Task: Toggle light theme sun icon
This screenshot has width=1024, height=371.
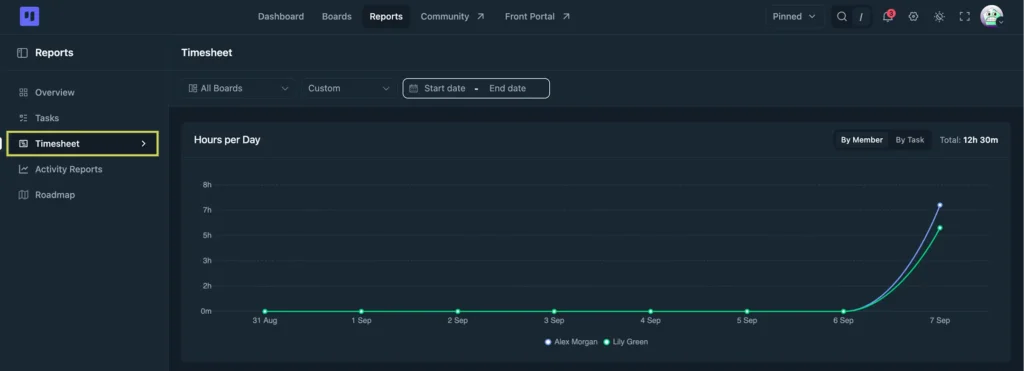Action: coord(939,16)
